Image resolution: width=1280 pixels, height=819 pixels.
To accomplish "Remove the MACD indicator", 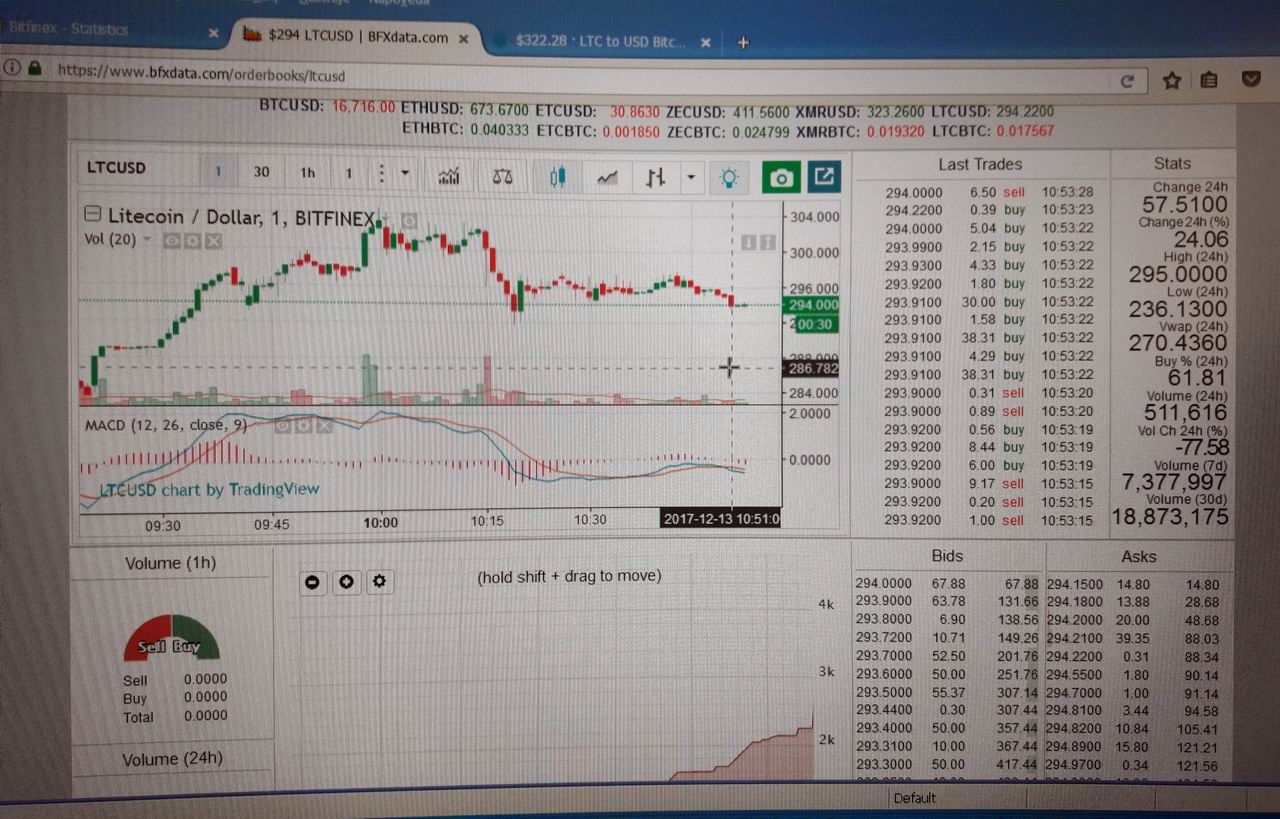I will [x=324, y=426].
